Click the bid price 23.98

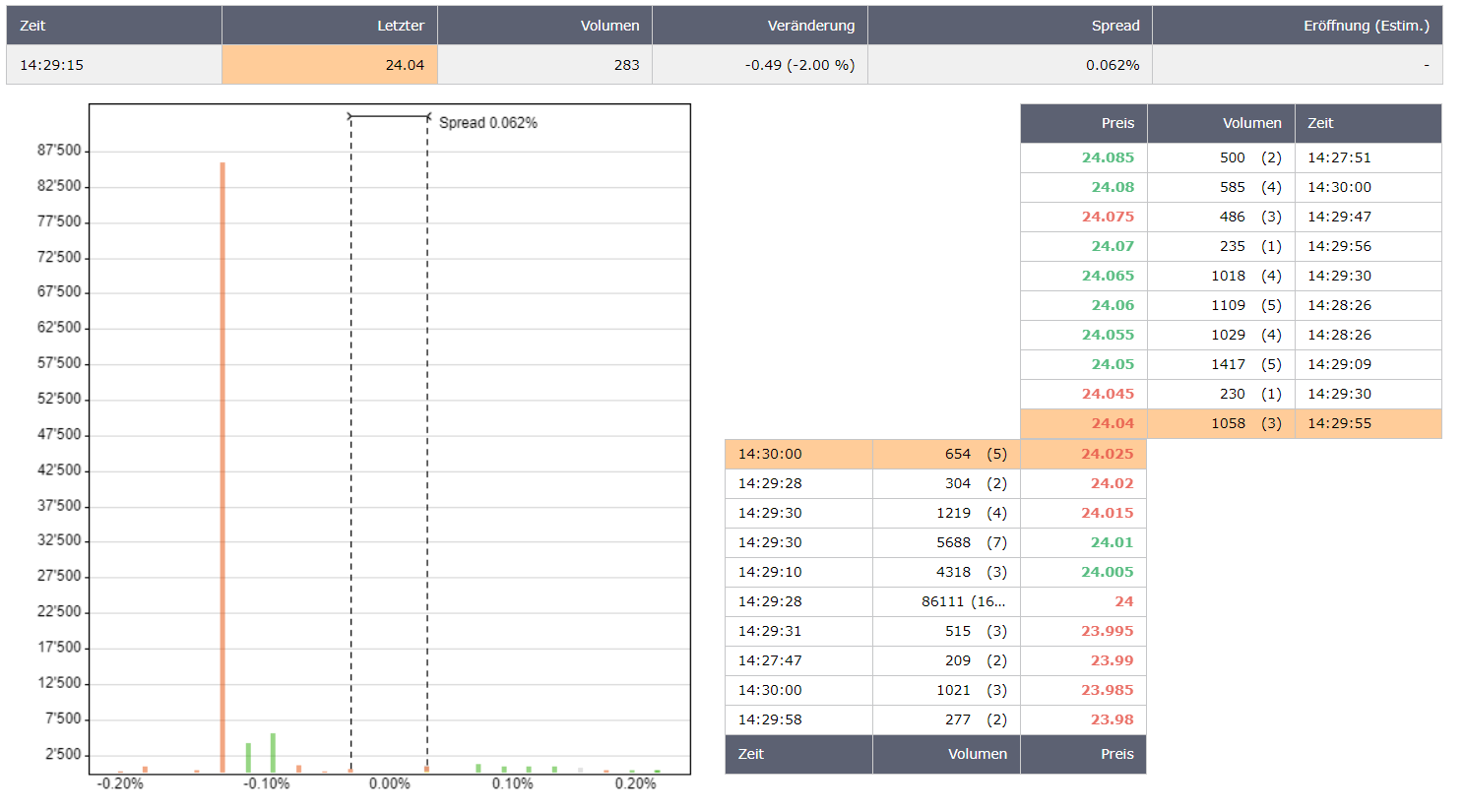point(1112,719)
